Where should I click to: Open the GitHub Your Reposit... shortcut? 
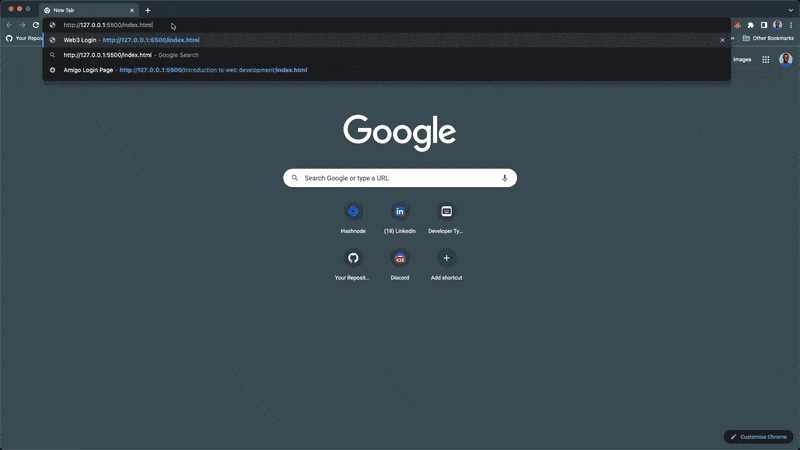pyautogui.click(x=353, y=258)
